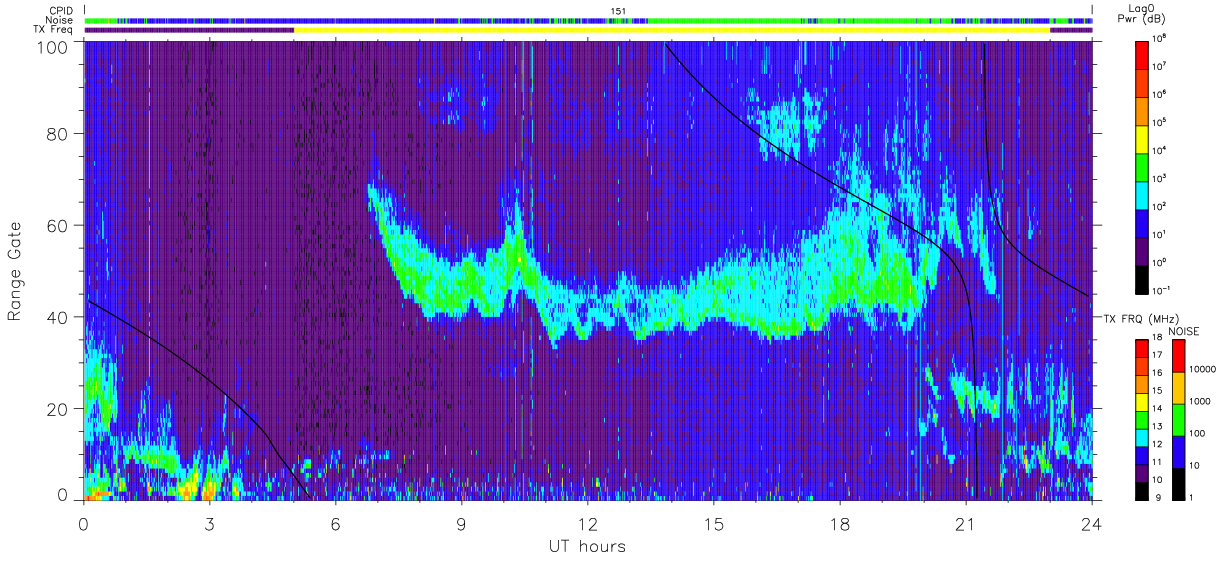
Task: Click the '17' label on TX FRQ colorbar
Action: (x=1158, y=355)
